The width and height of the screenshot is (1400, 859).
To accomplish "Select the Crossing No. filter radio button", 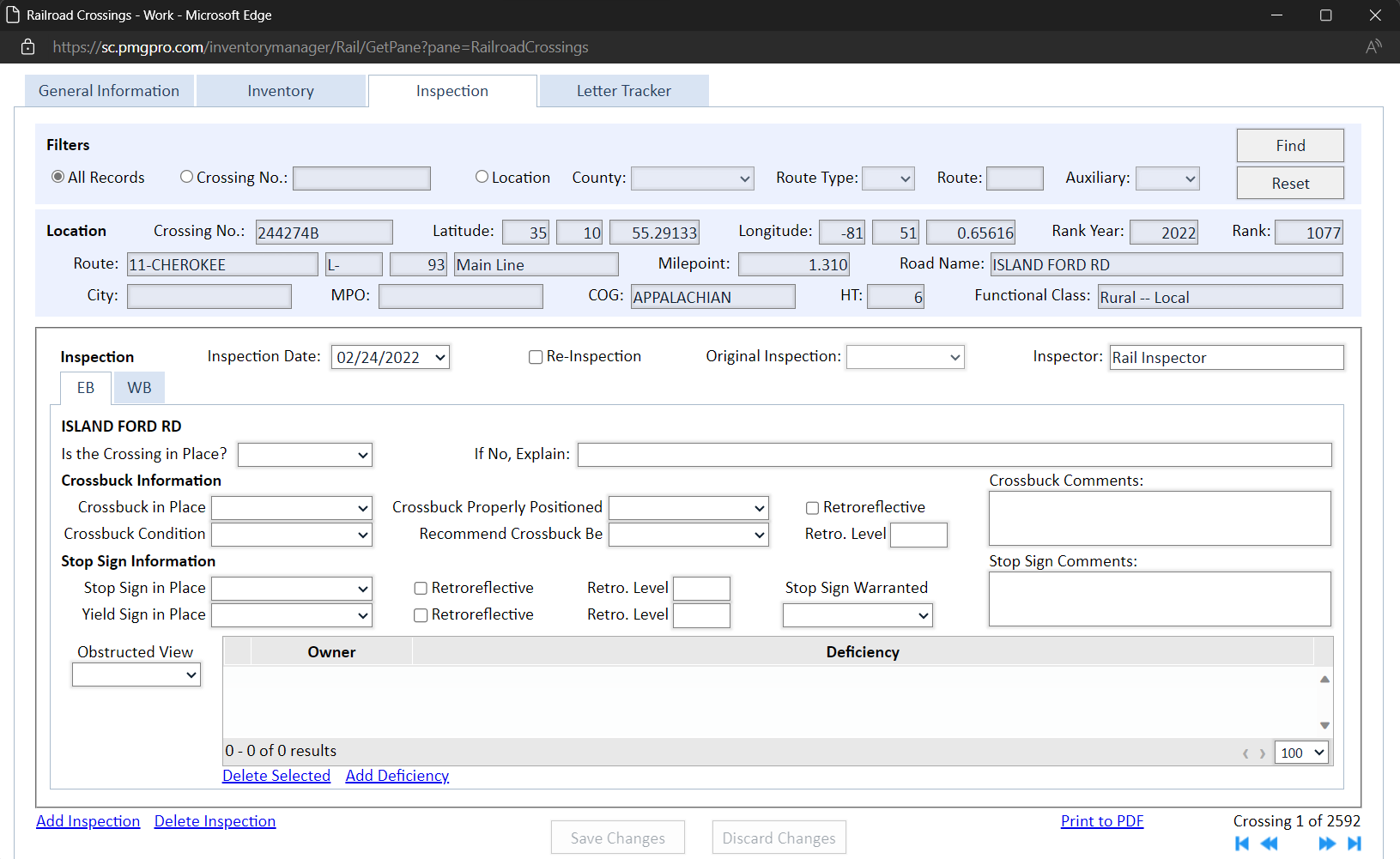I will tap(186, 177).
